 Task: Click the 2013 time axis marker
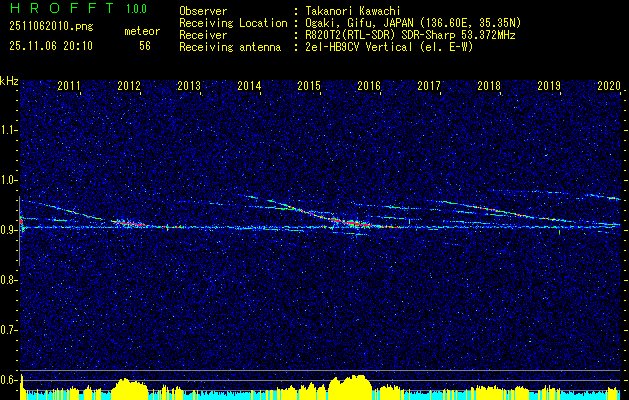189,85
